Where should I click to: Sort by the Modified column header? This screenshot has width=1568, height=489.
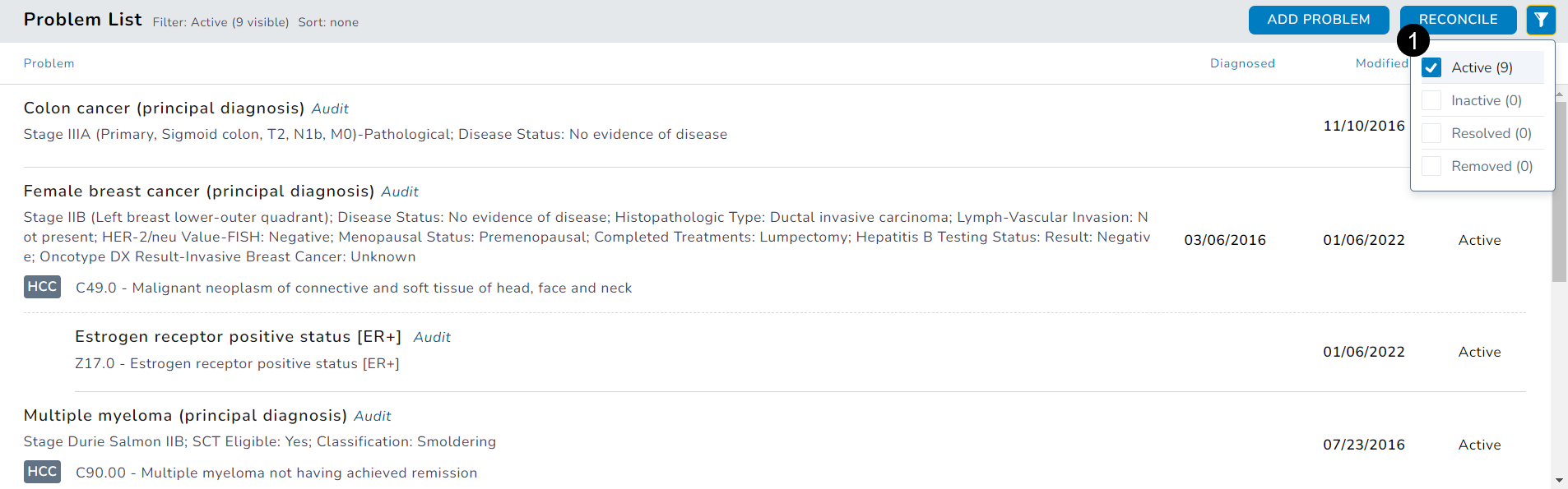tap(1382, 63)
